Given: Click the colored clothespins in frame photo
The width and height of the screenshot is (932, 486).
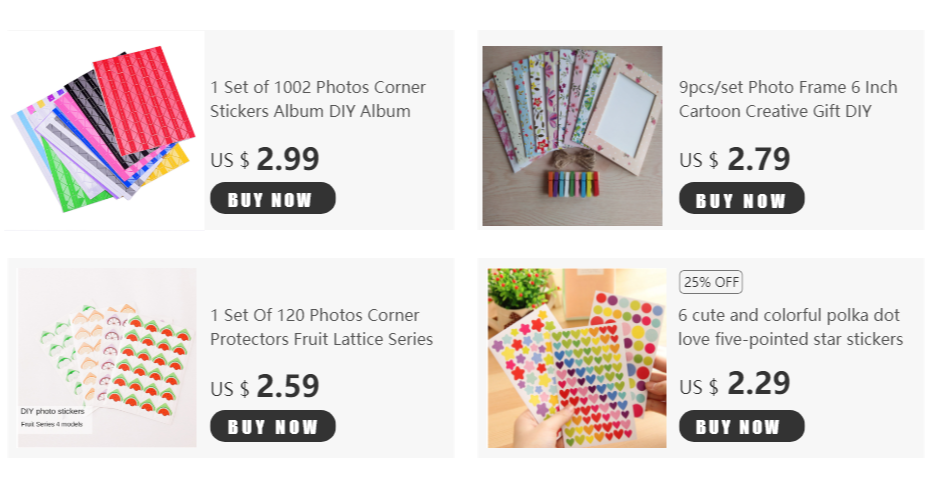Looking at the screenshot, I should (x=572, y=182).
